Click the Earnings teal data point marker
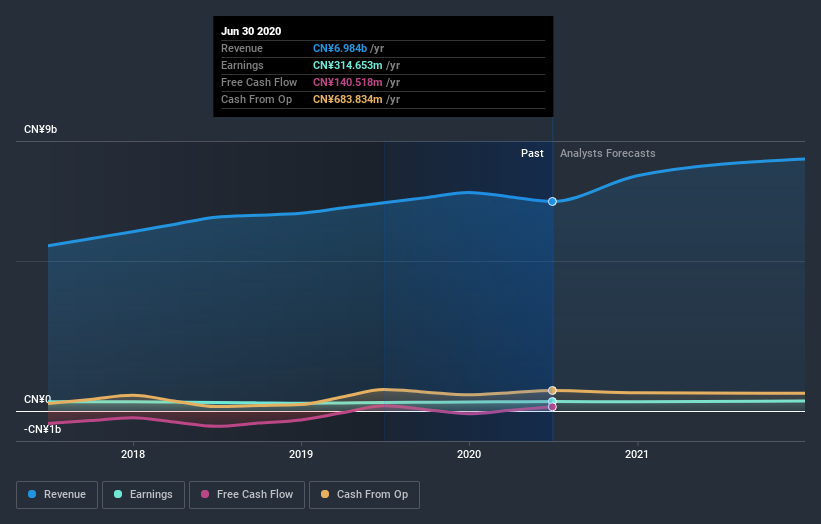The width and height of the screenshot is (821, 524). (x=552, y=402)
